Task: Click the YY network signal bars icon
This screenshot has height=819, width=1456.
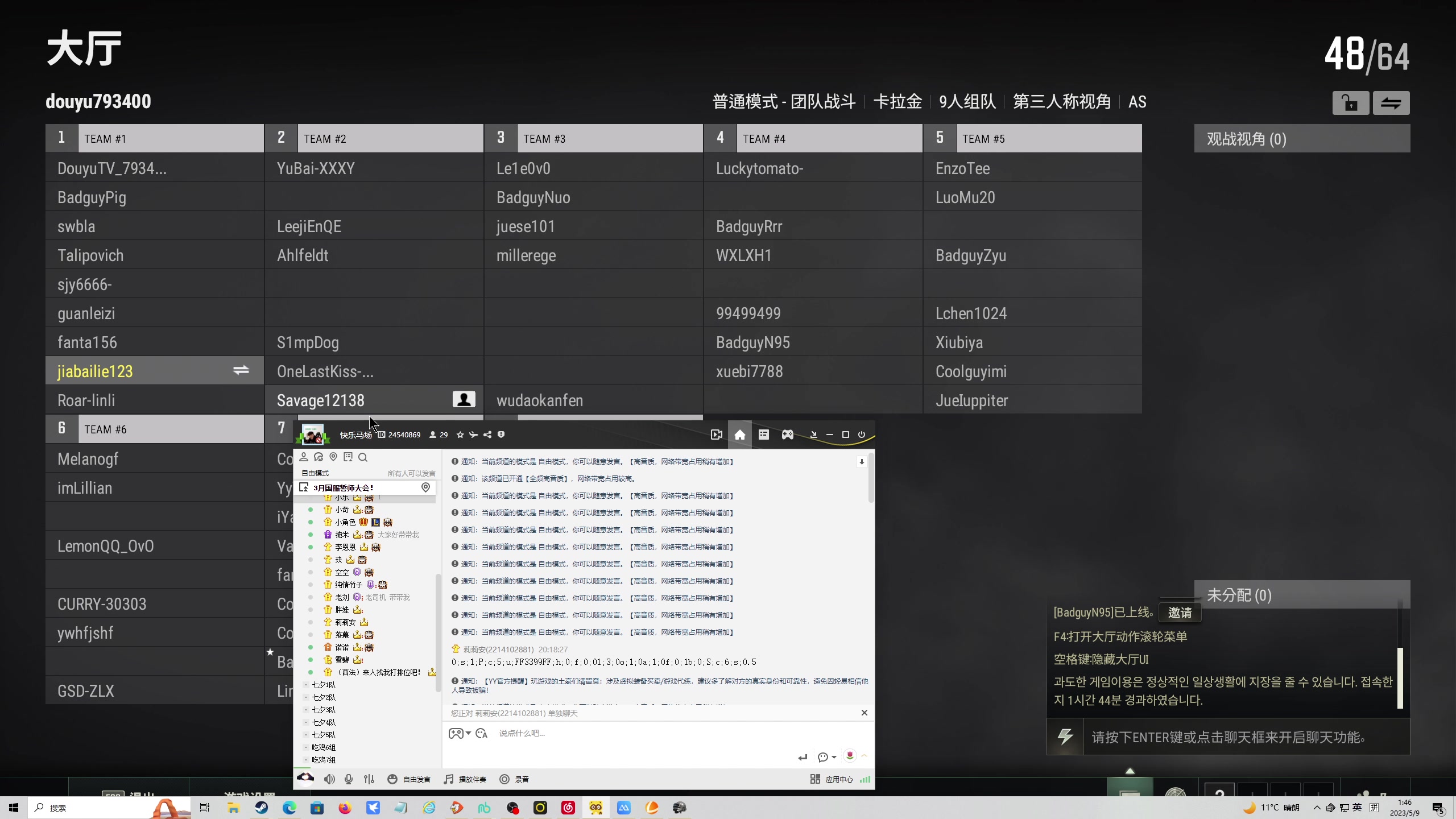Action: (x=865, y=779)
